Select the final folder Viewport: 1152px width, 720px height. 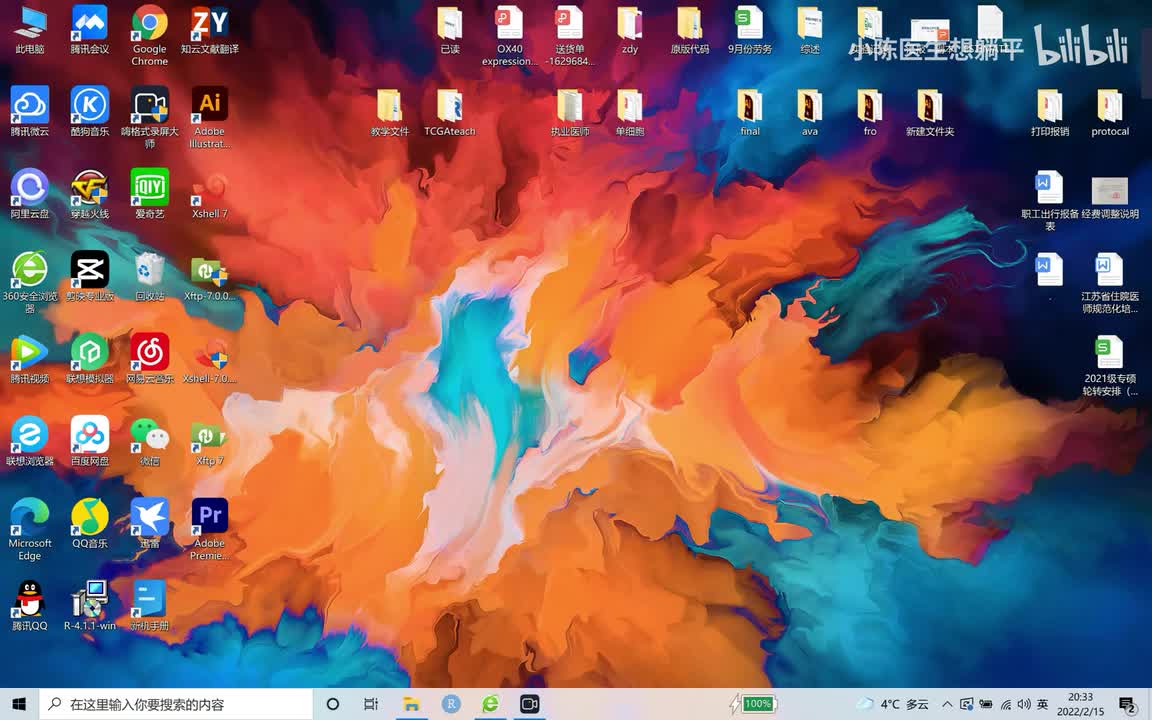coord(750,112)
